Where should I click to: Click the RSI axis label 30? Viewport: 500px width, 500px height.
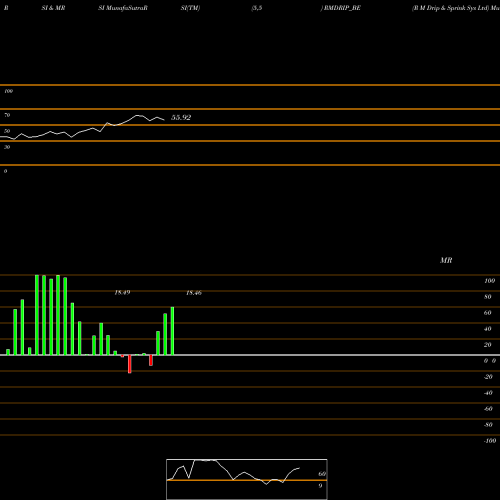coord(7,147)
